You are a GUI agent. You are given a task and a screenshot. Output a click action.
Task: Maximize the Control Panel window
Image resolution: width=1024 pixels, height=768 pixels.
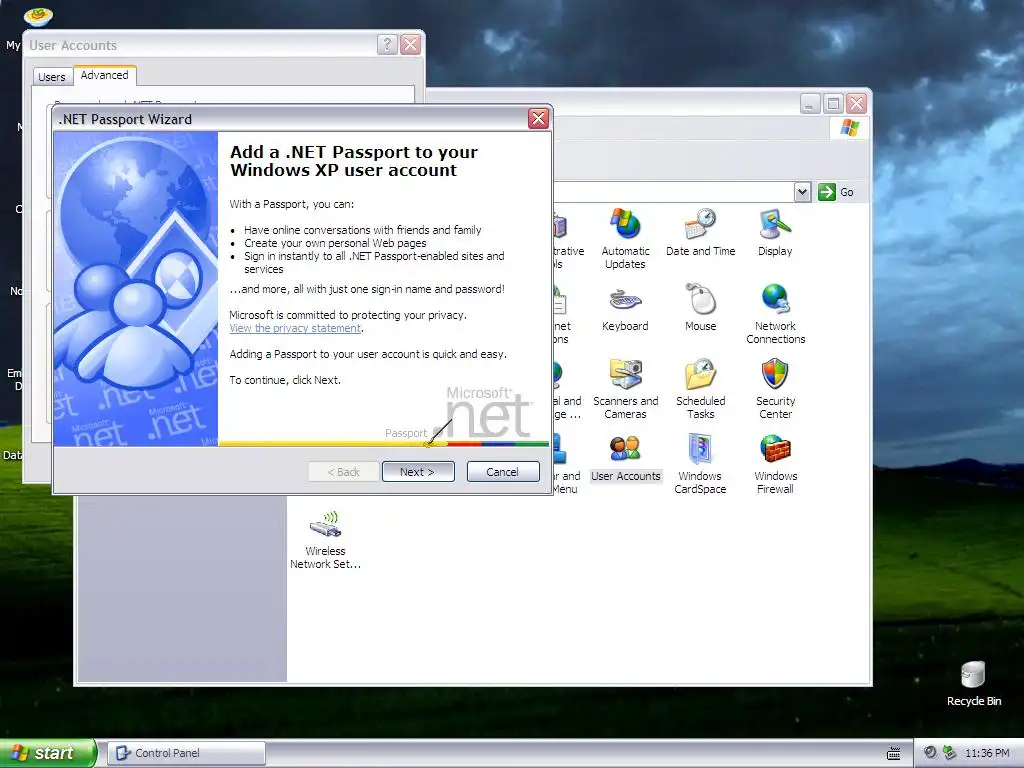pyautogui.click(x=833, y=103)
